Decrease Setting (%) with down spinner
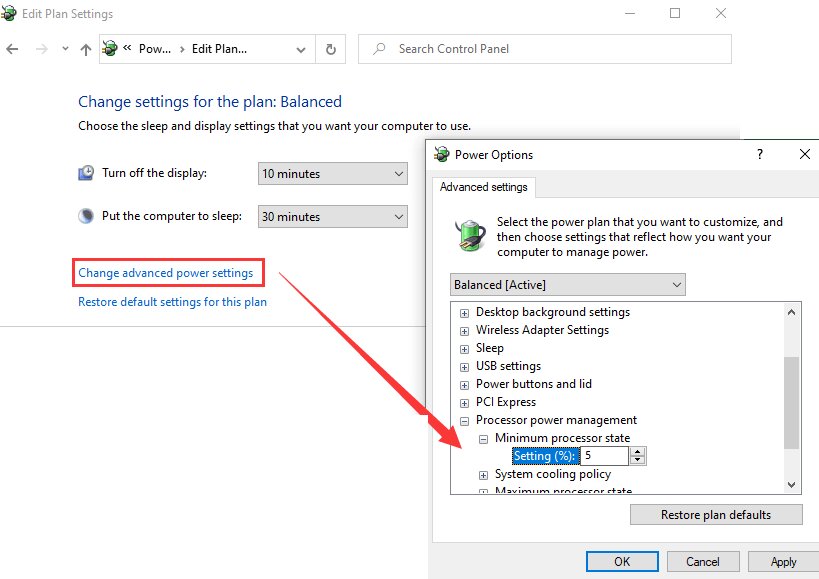Viewport: 819px width, 579px height. (637, 460)
